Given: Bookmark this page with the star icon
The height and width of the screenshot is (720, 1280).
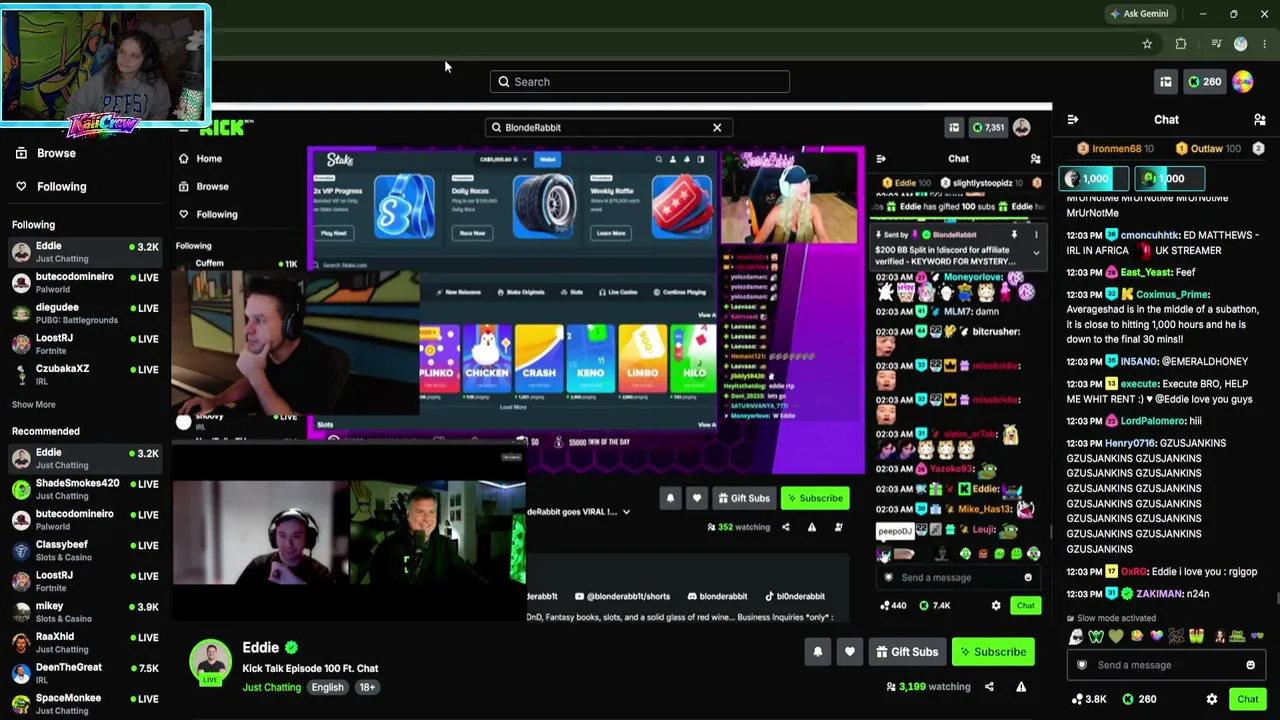Looking at the screenshot, I should pos(1147,44).
